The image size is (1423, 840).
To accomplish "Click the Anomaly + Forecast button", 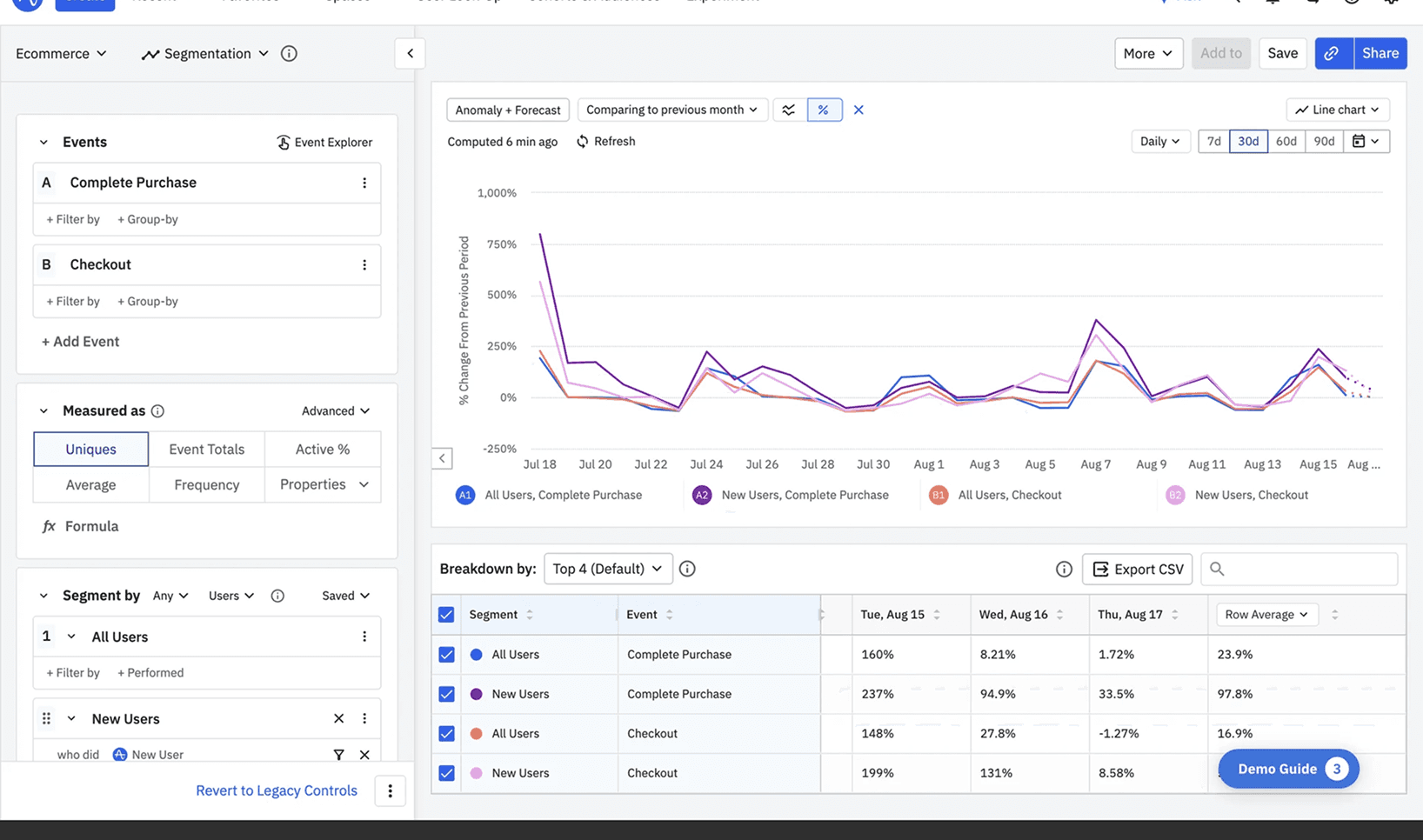I will point(508,110).
